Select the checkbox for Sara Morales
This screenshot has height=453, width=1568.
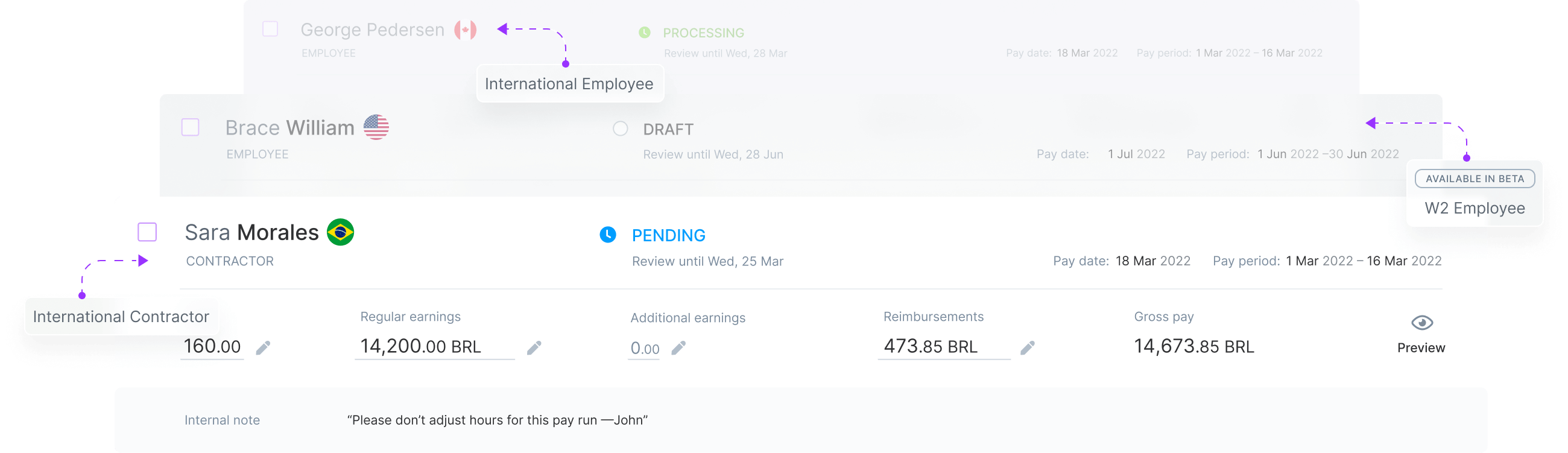[x=147, y=232]
